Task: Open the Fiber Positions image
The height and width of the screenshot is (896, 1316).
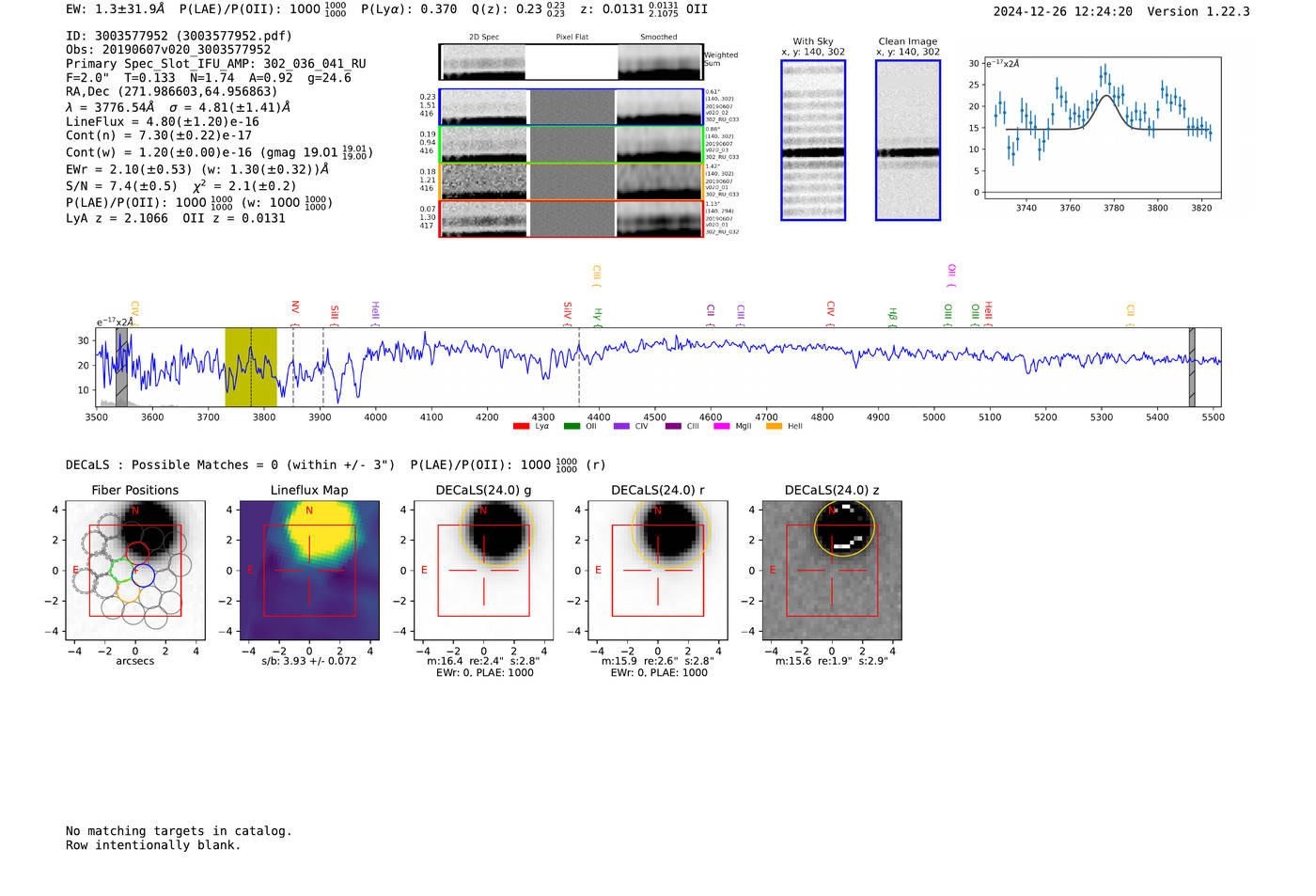Action: click(x=135, y=570)
